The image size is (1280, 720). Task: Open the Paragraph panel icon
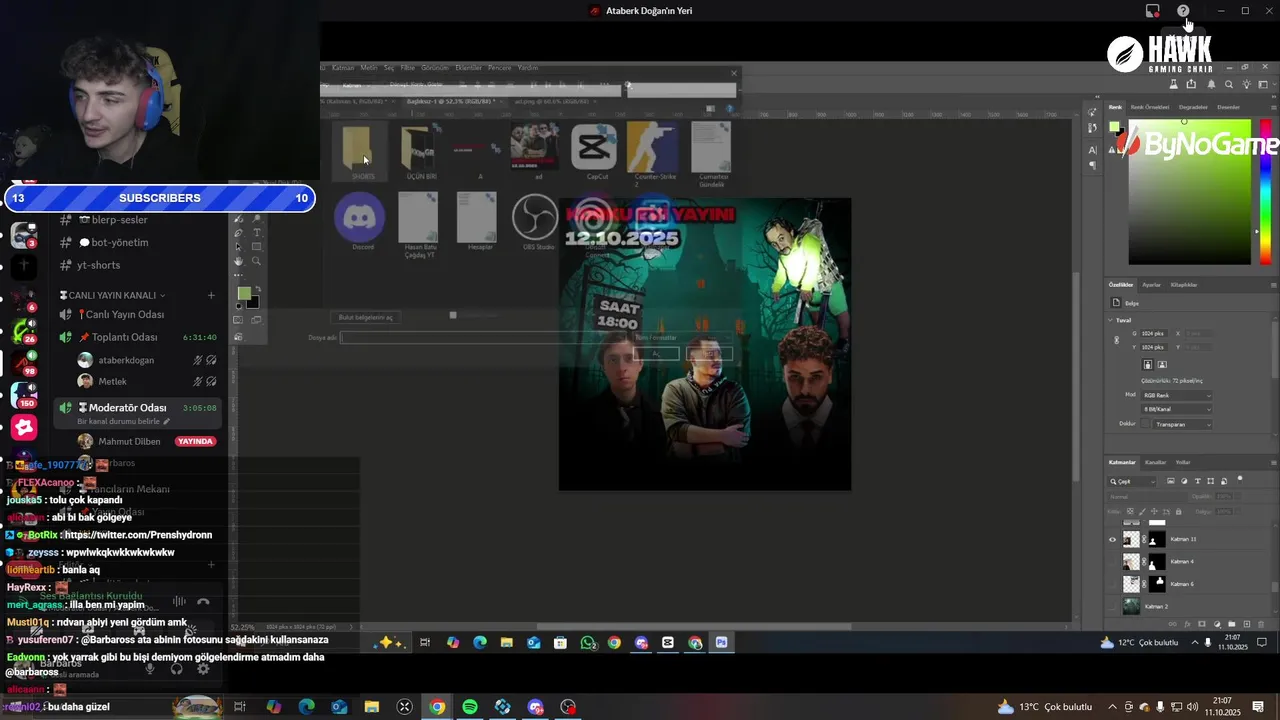pyautogui.click(x=1092, y=165)
